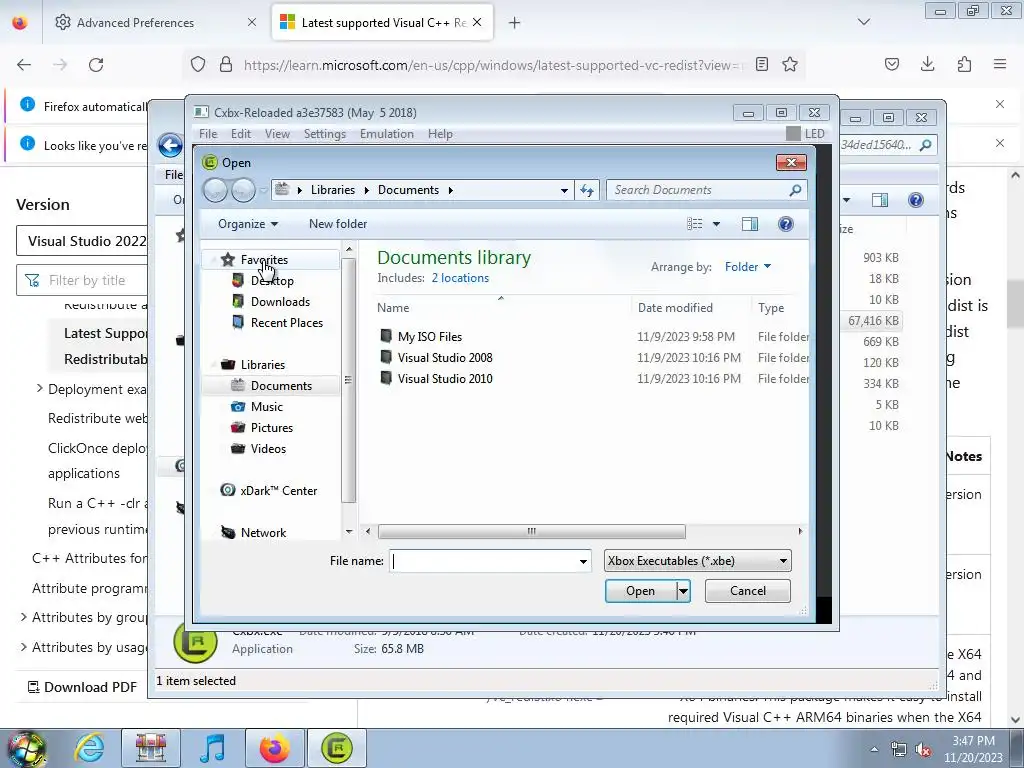Screen dimensions: 1024x768
Task: Expand the address bar path dropdown
Action: coord(564,191)
